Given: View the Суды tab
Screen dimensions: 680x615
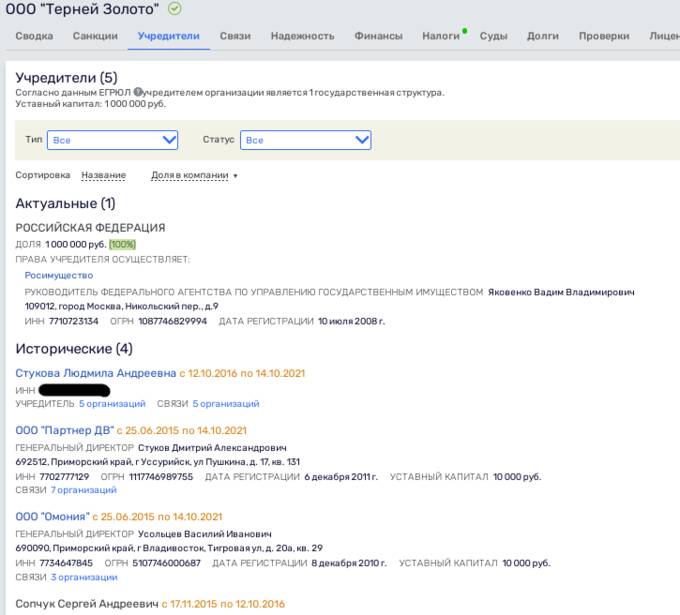Looking at the screenshot, I should (x=493, y=36).
